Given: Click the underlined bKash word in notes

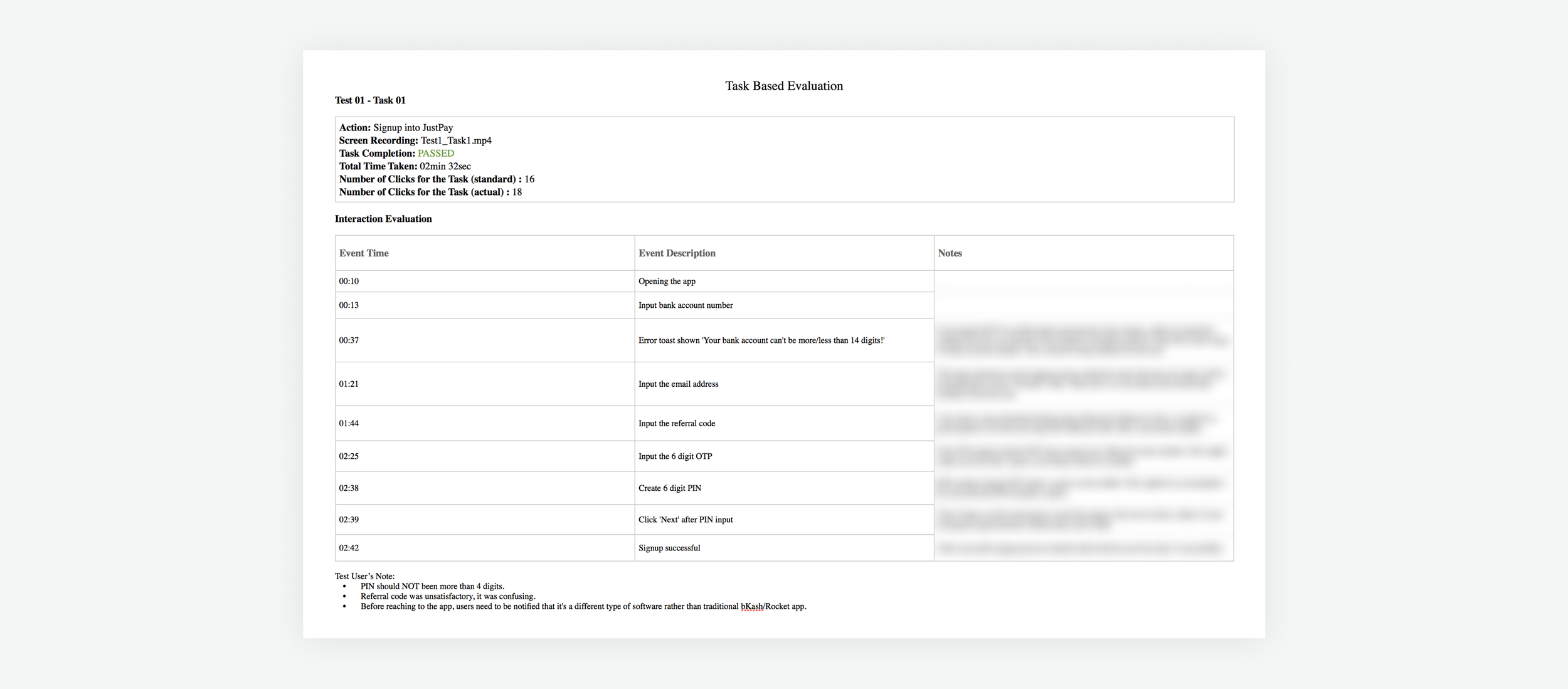Looking at the screenshot, I should [751, 607].
